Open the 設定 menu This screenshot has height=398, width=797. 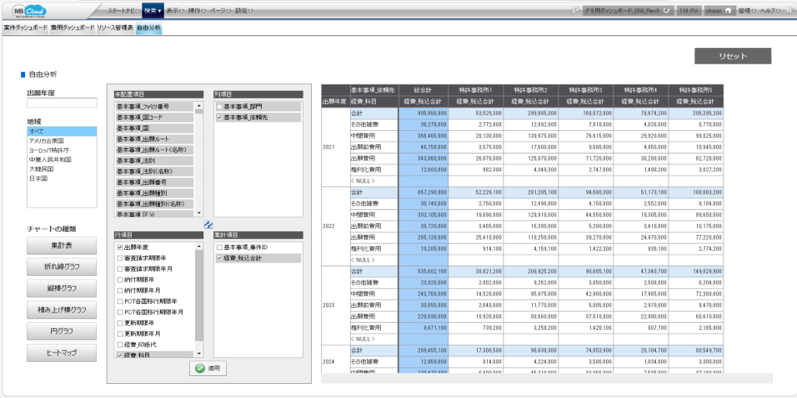click(x=244, y=10)
